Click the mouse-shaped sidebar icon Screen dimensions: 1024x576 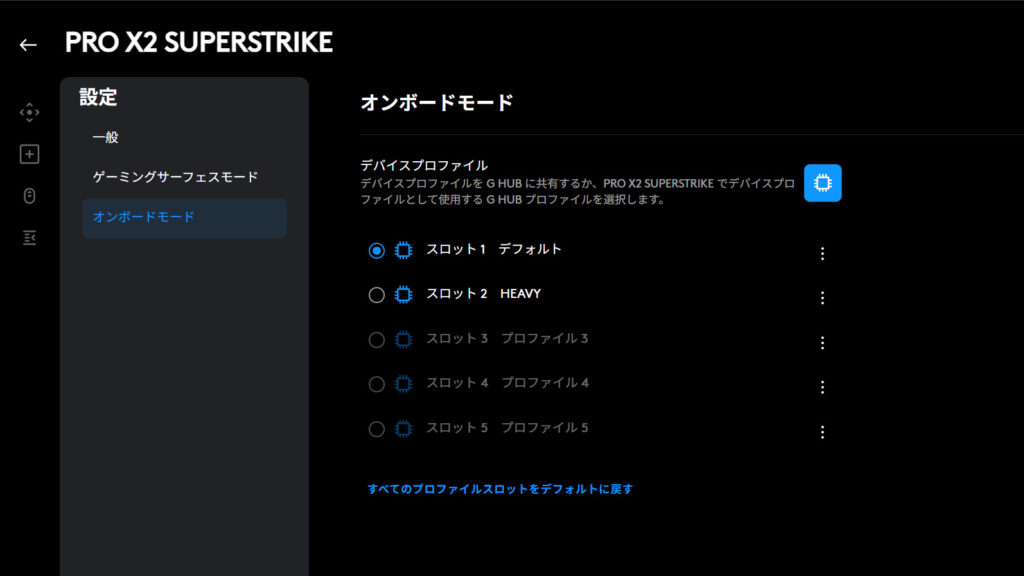point(30,196)
